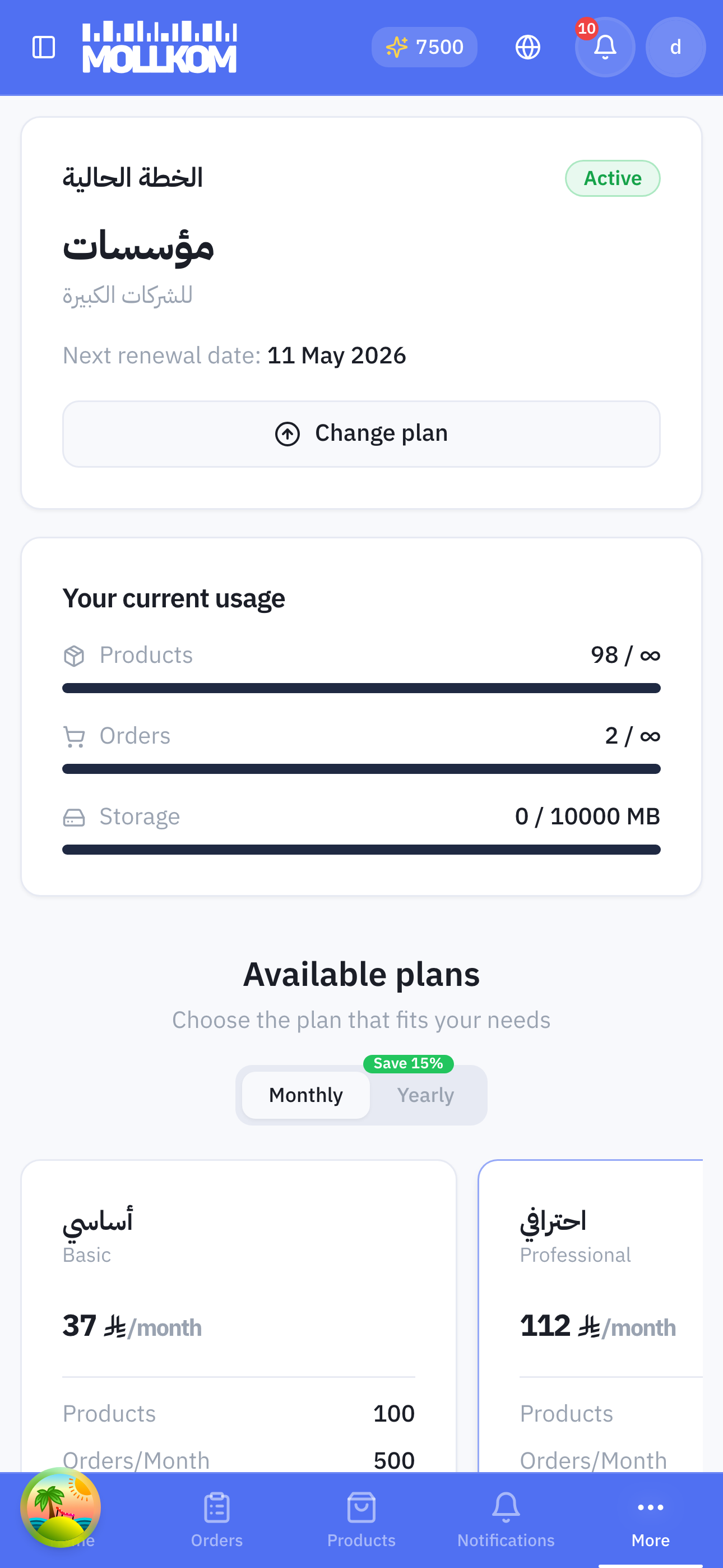Image resolution: width=723 pixels, height=1568 pixels.
Task: Click the Products usage progress bar
Action: coord(361,688)
